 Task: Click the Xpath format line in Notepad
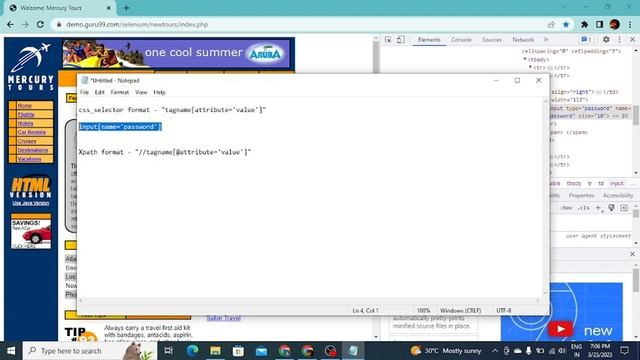165,152
